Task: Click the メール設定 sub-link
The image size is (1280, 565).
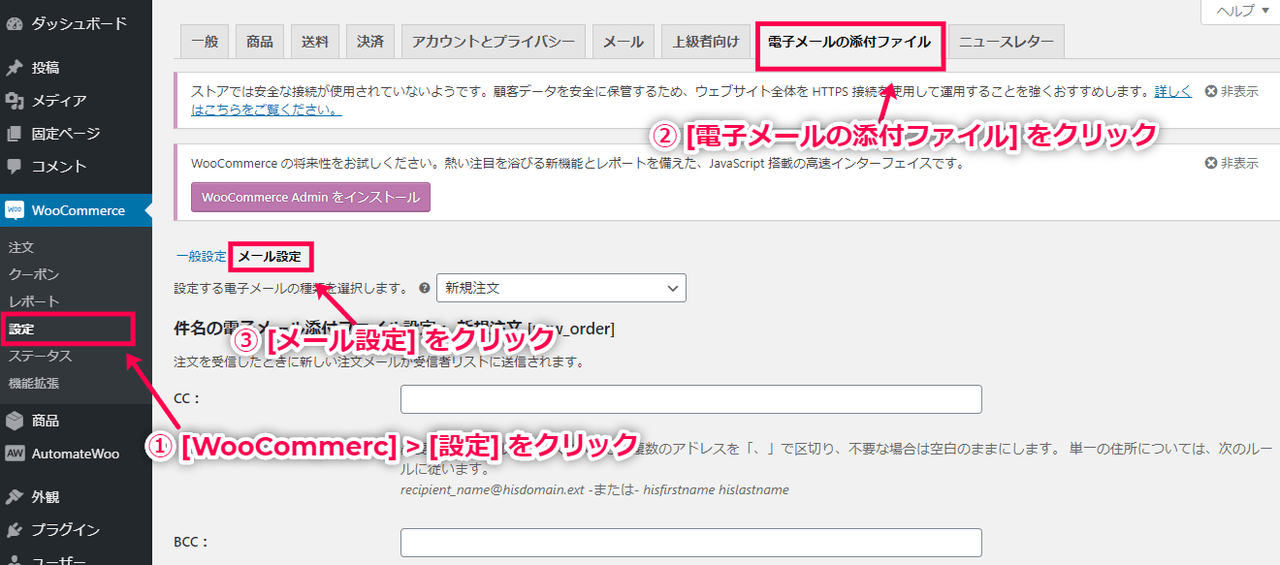Action: pos(269,257)
